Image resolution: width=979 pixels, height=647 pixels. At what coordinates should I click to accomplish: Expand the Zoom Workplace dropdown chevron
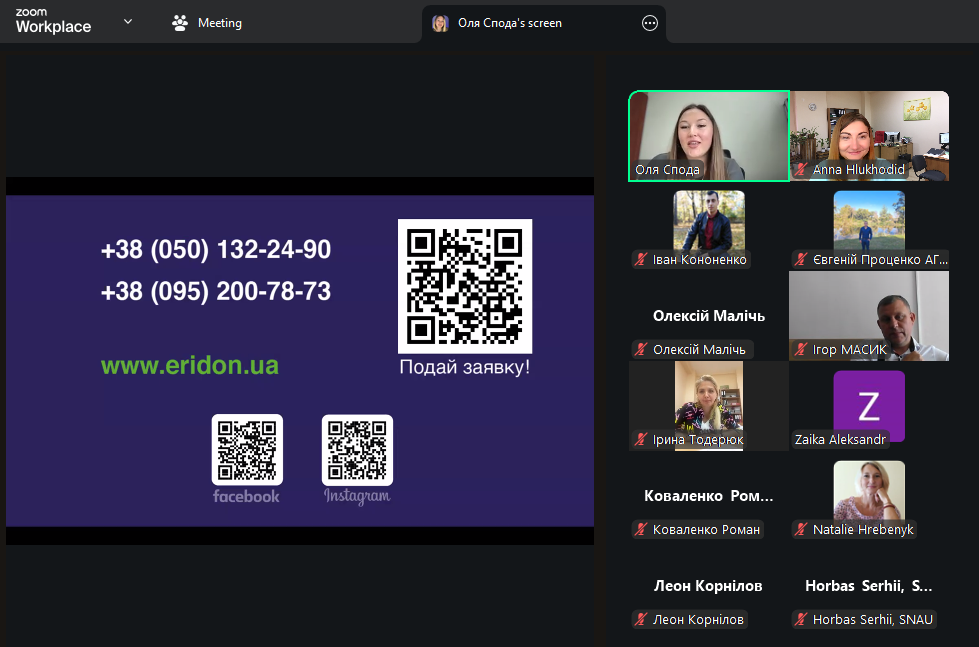point(128,21)
